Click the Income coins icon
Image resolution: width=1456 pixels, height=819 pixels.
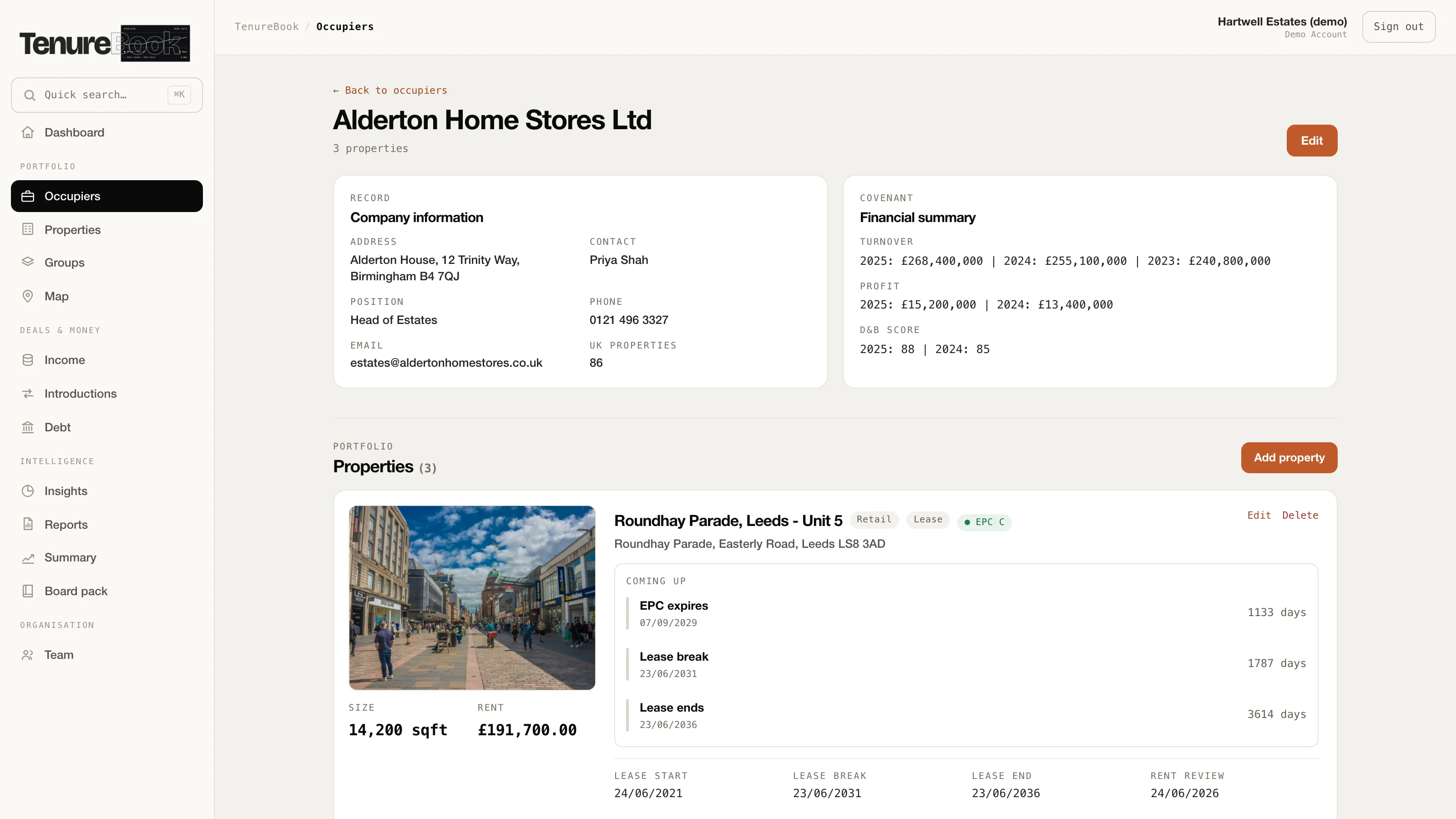pyautogui.click(x=28, y=360)
